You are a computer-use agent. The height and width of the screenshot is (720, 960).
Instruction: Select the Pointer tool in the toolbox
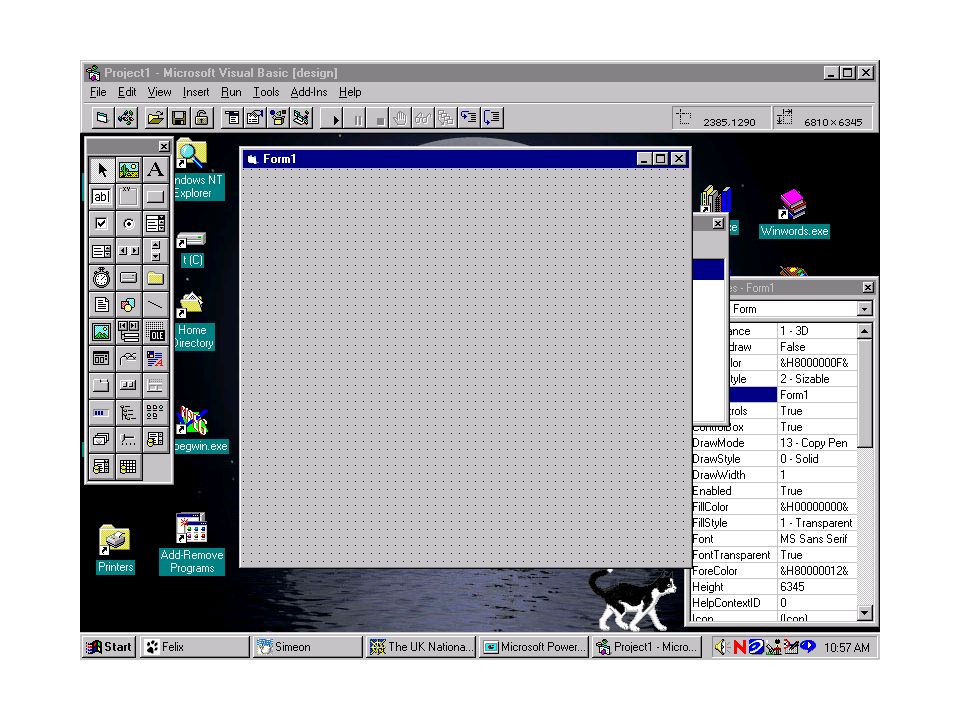tap(102, 170)
